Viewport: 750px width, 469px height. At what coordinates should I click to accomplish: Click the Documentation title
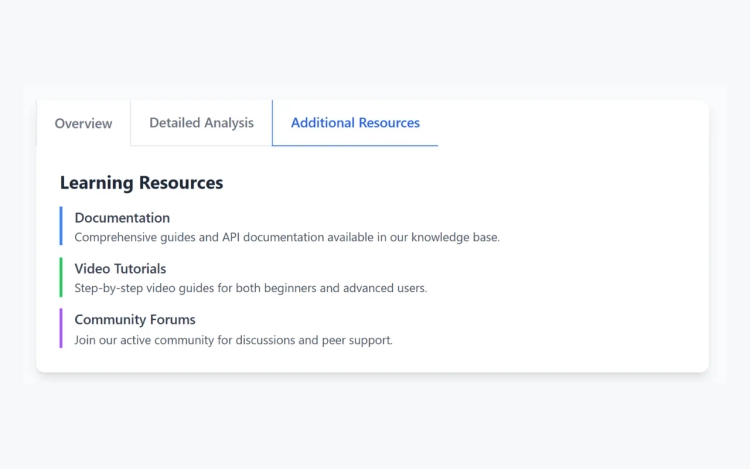click(122, 218)
